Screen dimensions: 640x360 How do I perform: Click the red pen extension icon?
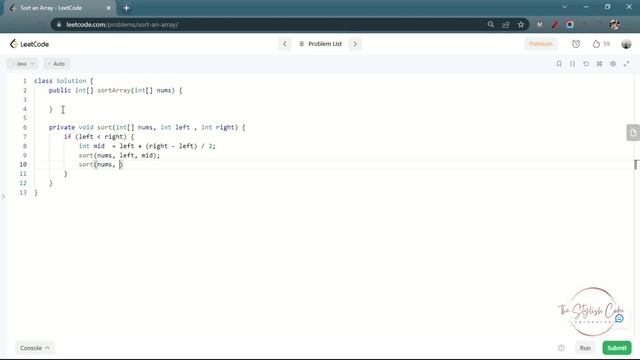point(555,24)
